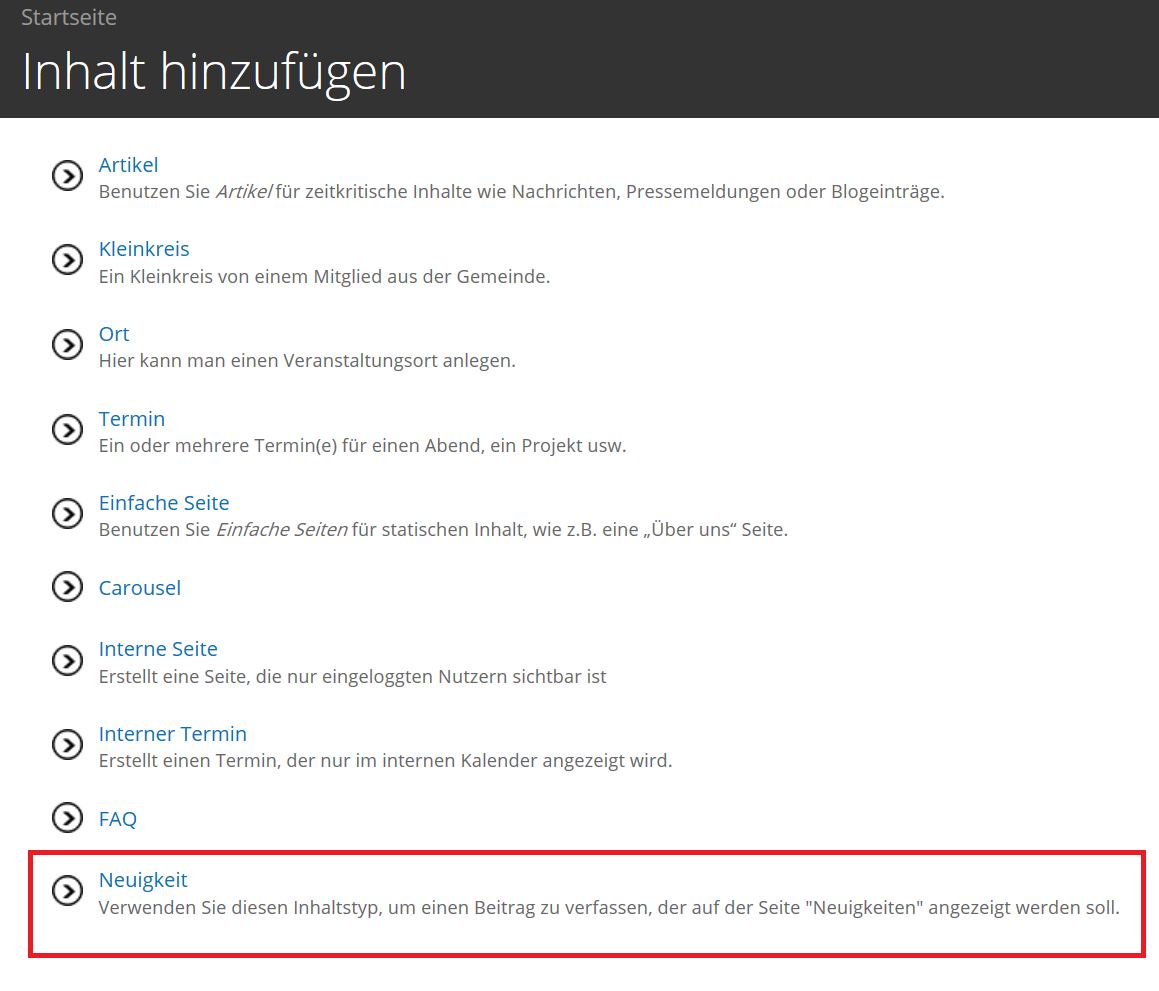Choose the Termin link
The width and height of the screenshot is (1159, 991).
(x=132, y=419)
